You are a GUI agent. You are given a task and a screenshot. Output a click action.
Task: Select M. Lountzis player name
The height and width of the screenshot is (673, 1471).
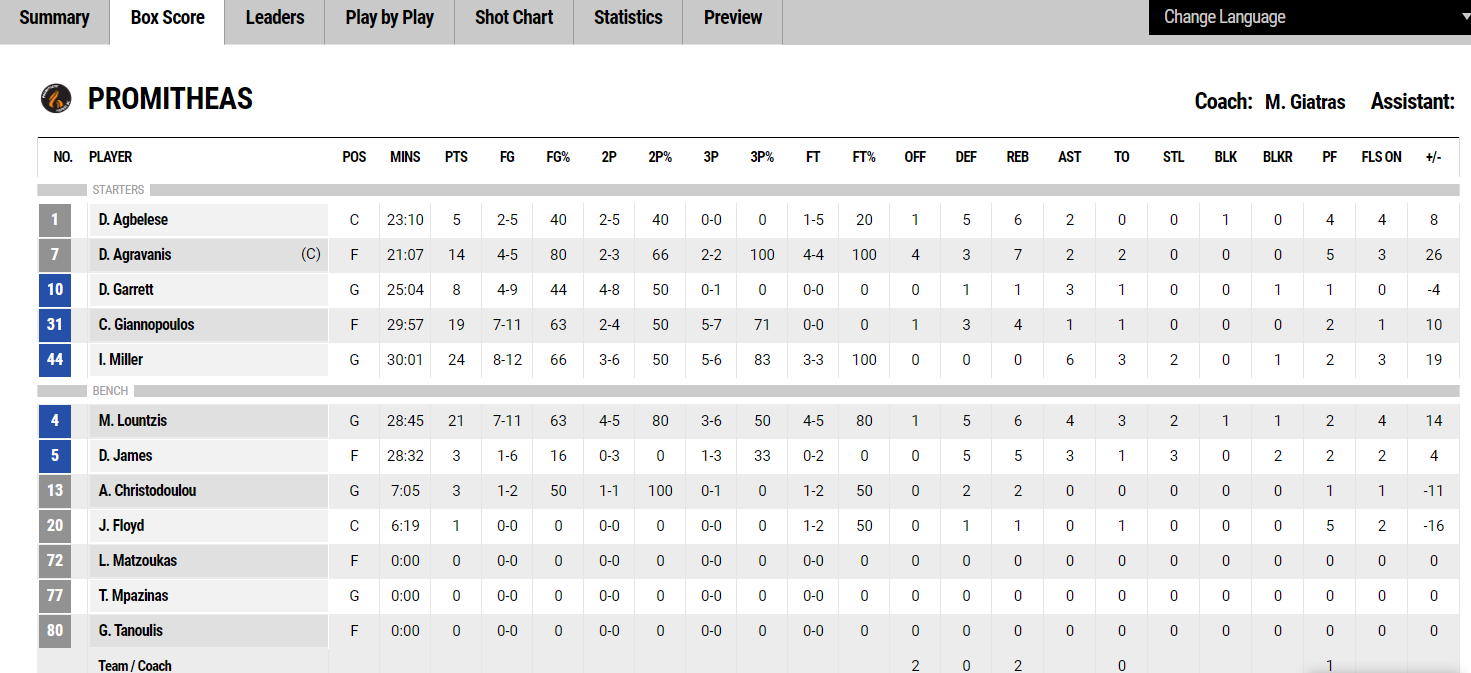point(133,421)
